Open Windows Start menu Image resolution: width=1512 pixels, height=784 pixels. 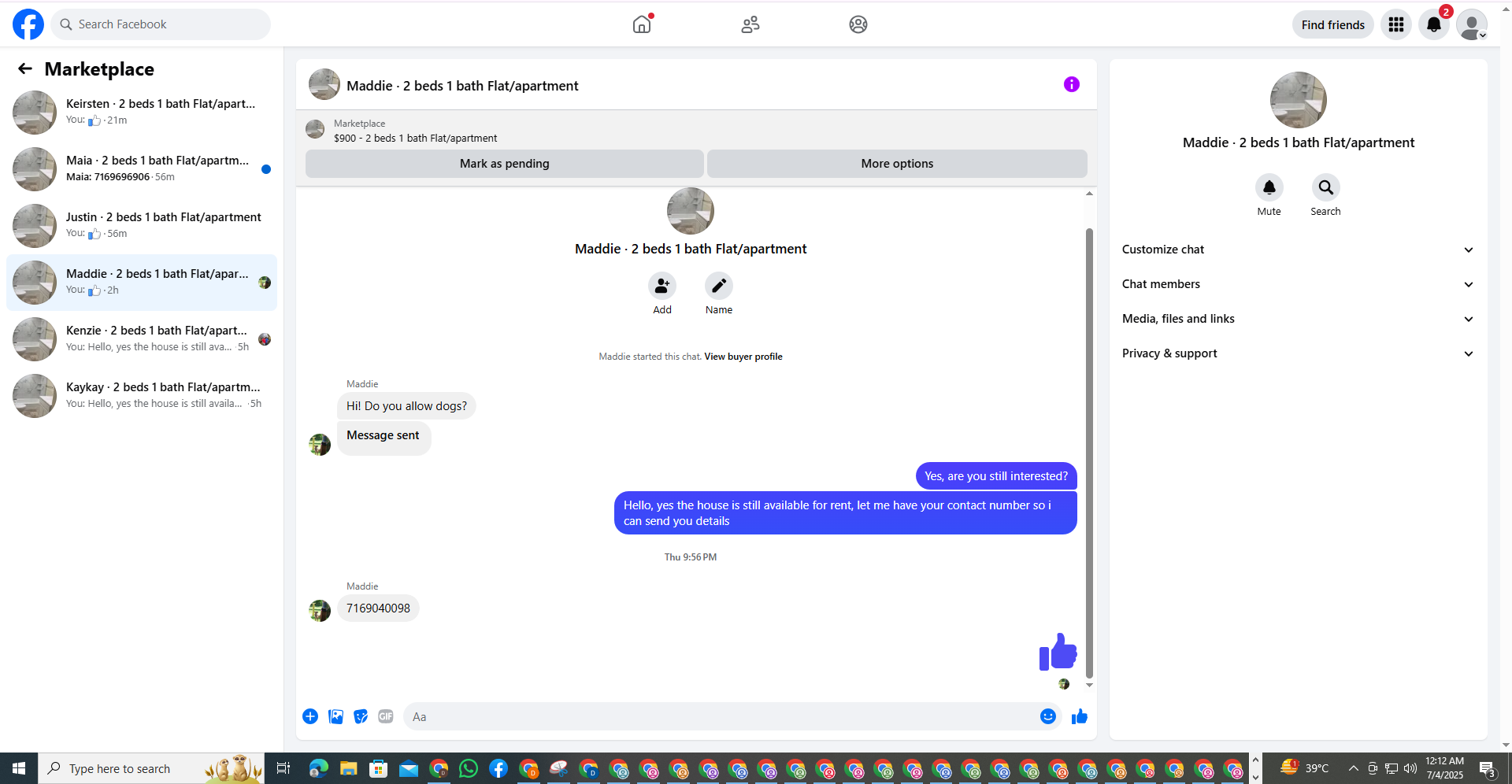[19, 768]
